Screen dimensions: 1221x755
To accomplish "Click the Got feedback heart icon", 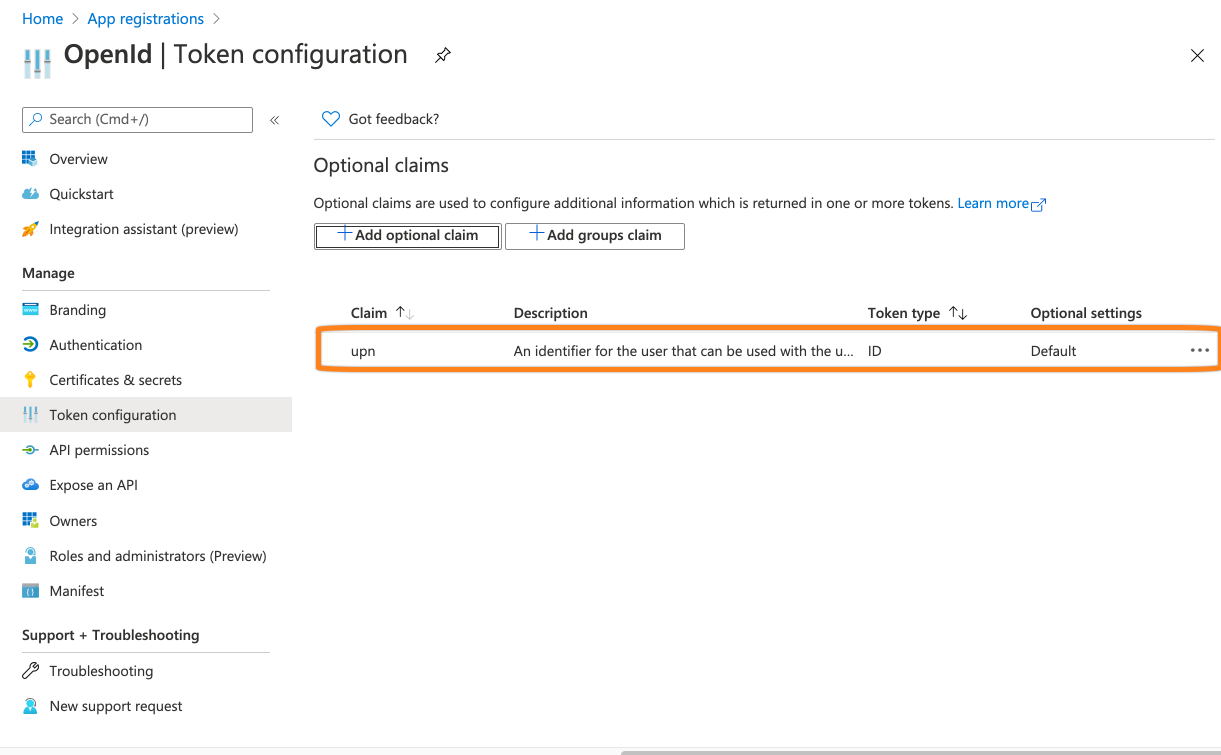I will 331,119.
